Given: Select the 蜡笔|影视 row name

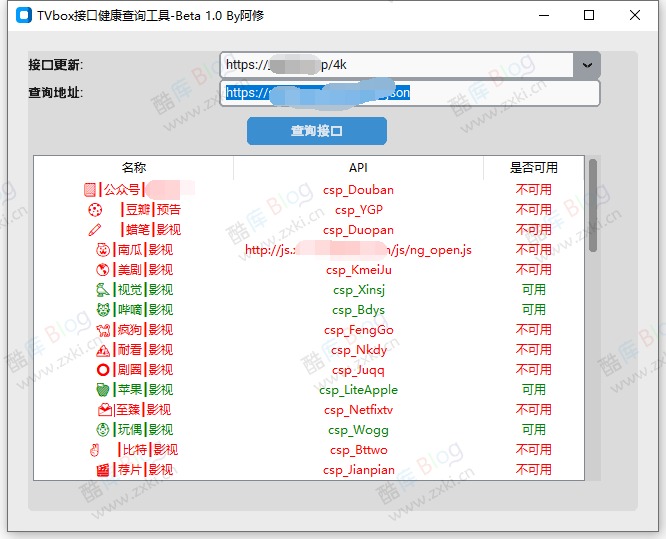Looking at the screenshot, I should (x=151, y=230).
